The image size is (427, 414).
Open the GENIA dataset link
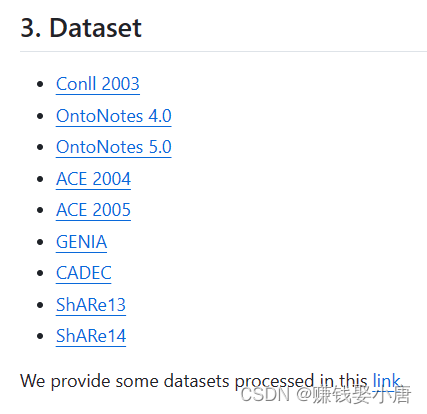(x=82, y=242)
